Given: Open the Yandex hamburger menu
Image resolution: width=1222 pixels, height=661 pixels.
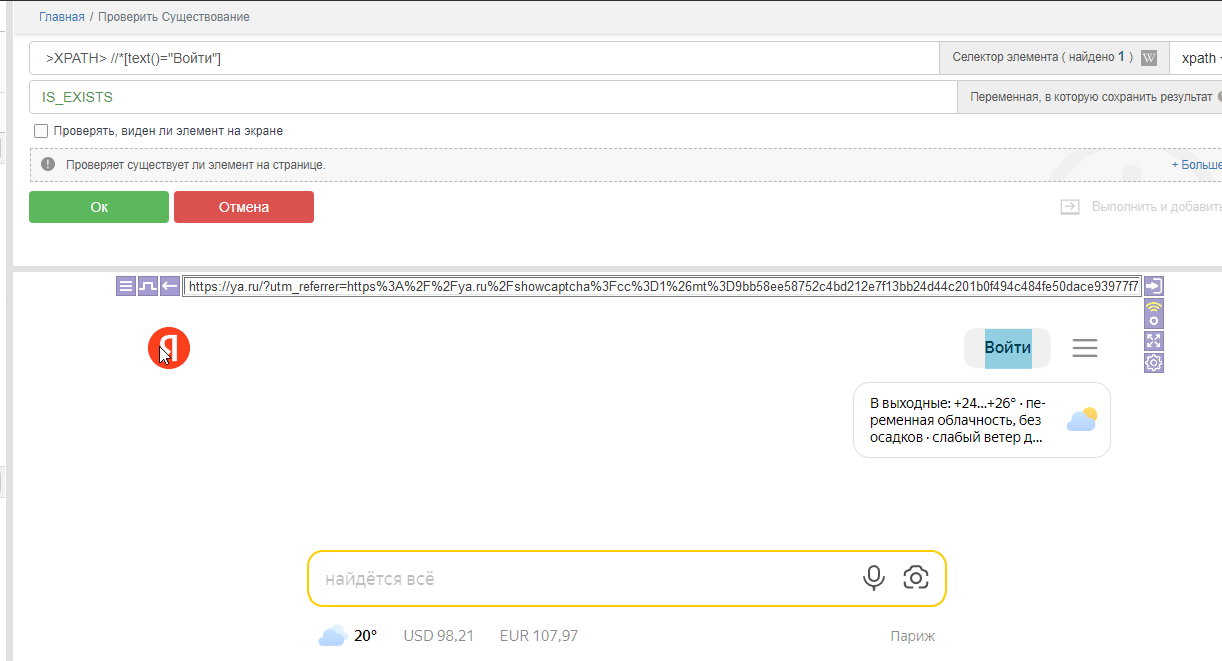Looking at the screenshot, I should click(x=1085, y=348).
